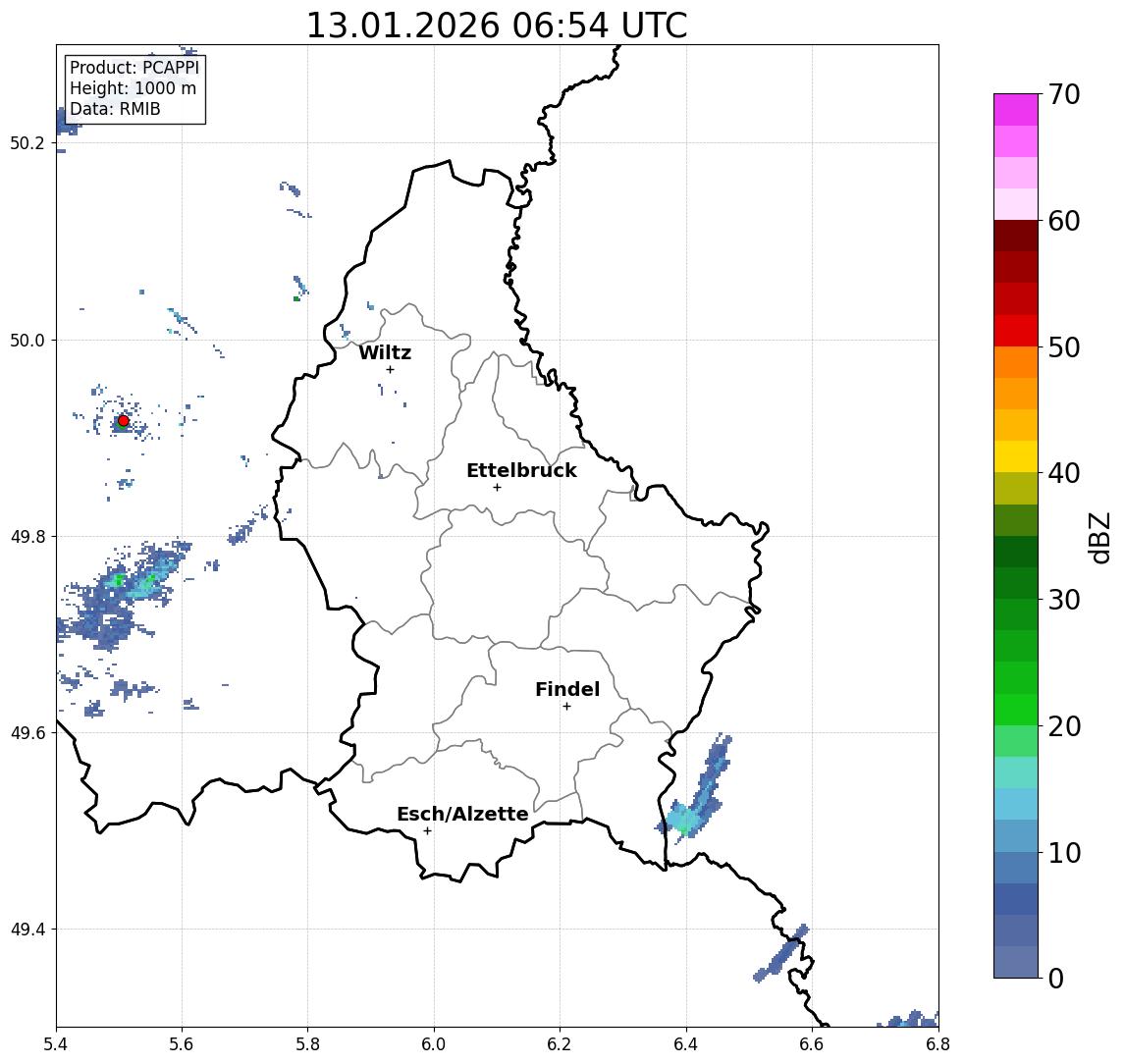The width and height of the screenshot is (1124, 1064).
Task: Click the 50 tick label on colorbar
Action: pos(1064,347)
